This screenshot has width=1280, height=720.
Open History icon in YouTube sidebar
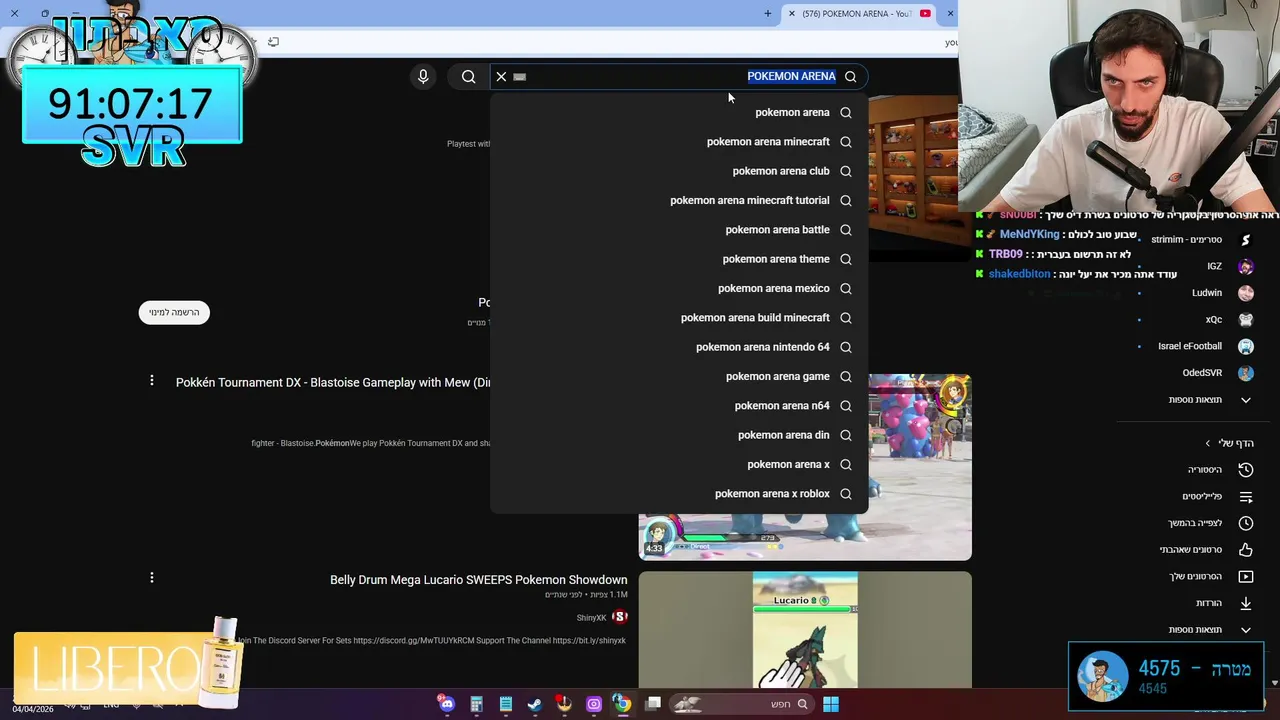[1246, 470]
